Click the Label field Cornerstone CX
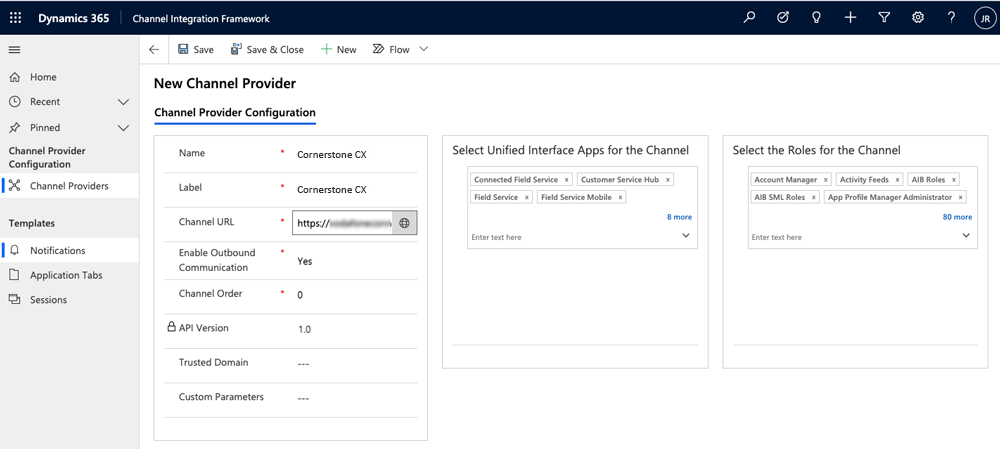 click(x=332, y=189)
